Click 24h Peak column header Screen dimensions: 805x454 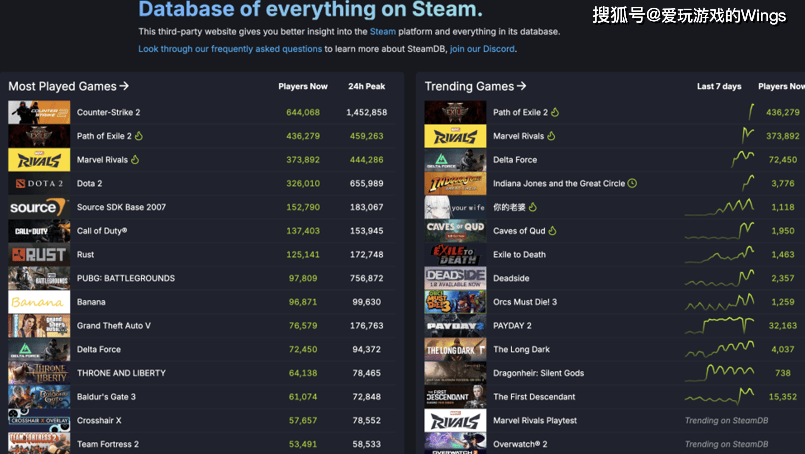367,86
